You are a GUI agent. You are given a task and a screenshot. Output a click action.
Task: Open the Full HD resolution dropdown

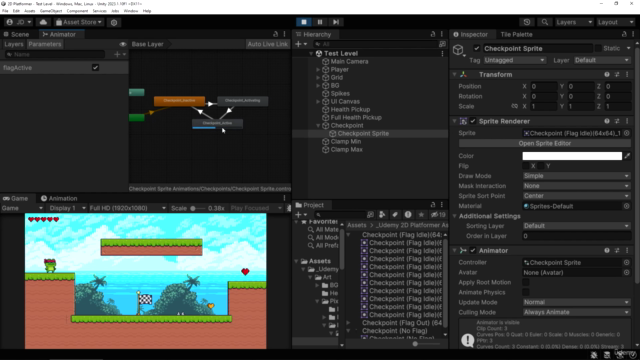(128, 208)
